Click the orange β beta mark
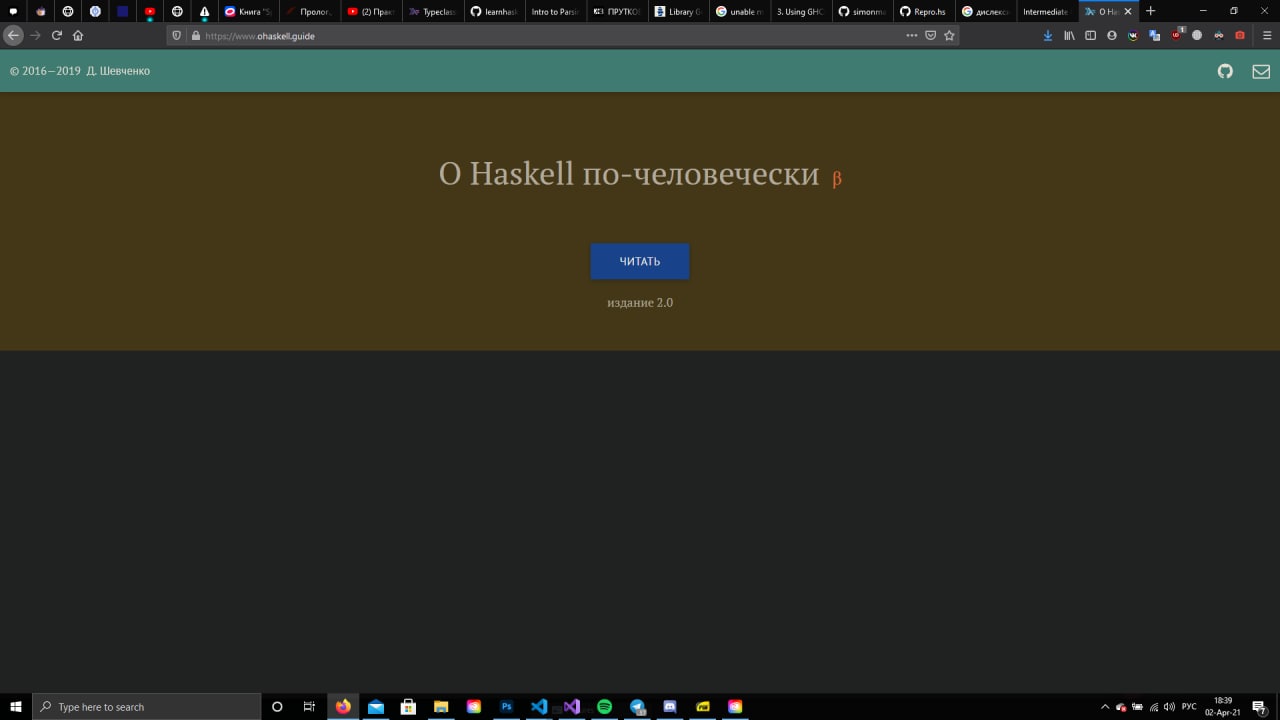Viewport: 1280px width, 720px height. coord(837,179)
